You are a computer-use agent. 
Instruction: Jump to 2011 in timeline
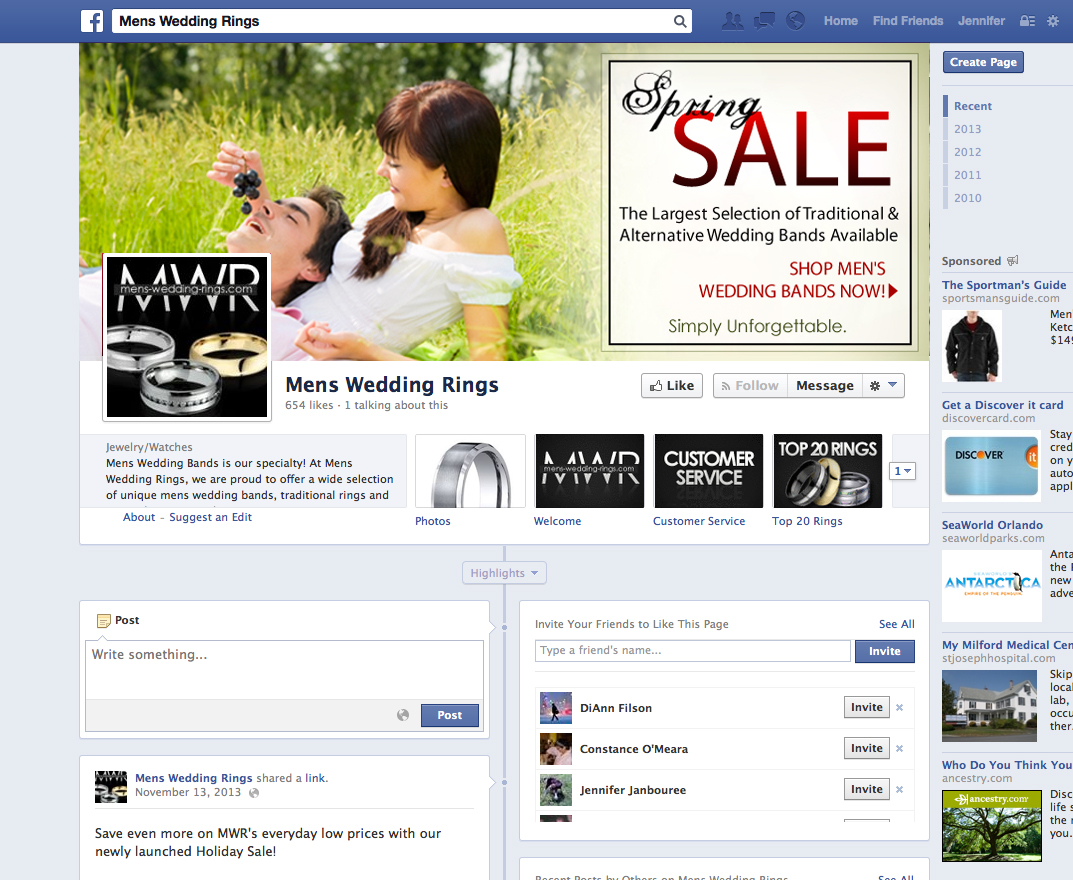coord(968,175)
